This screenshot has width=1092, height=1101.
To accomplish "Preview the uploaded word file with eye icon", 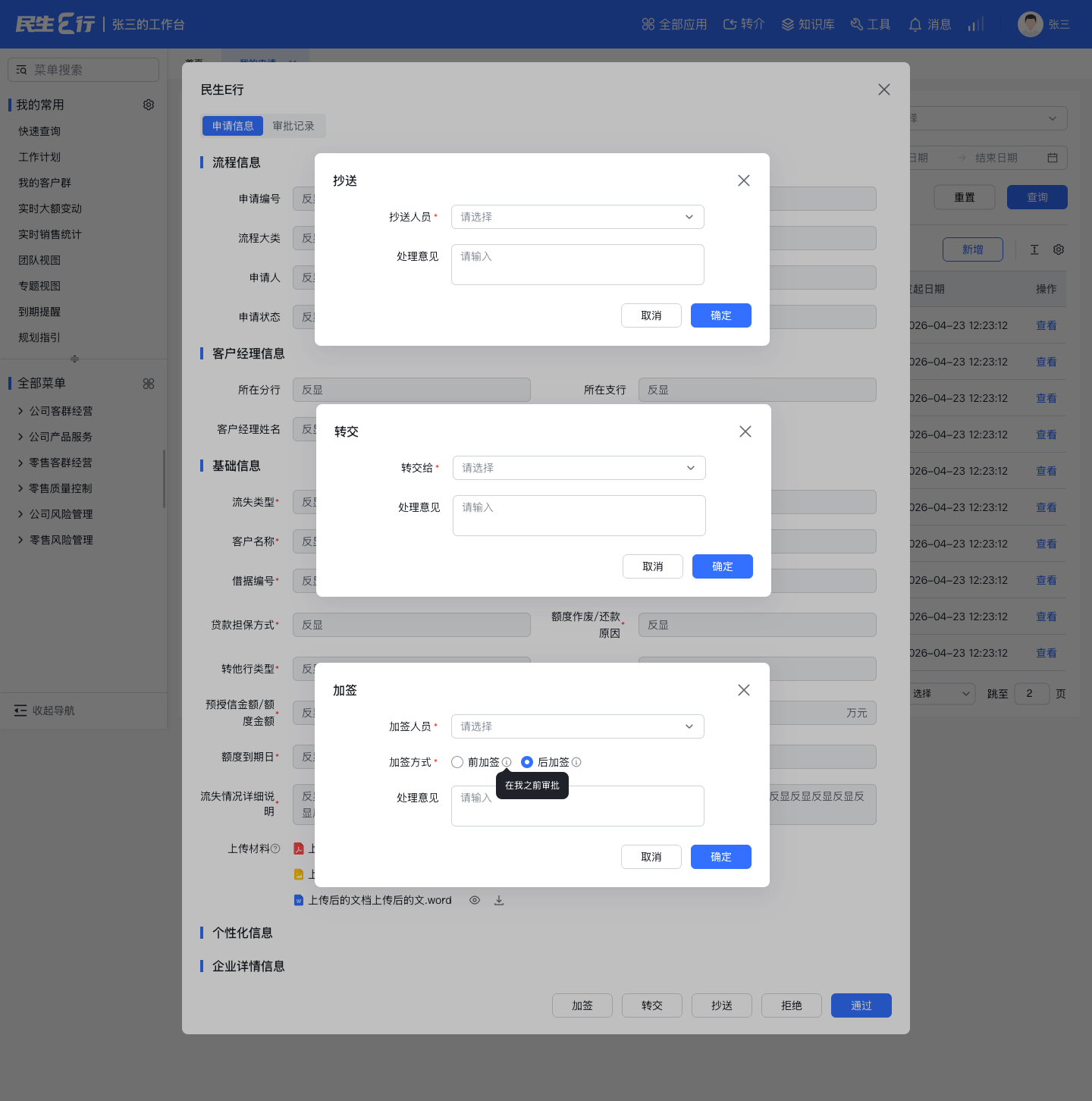I will point(475,900).
